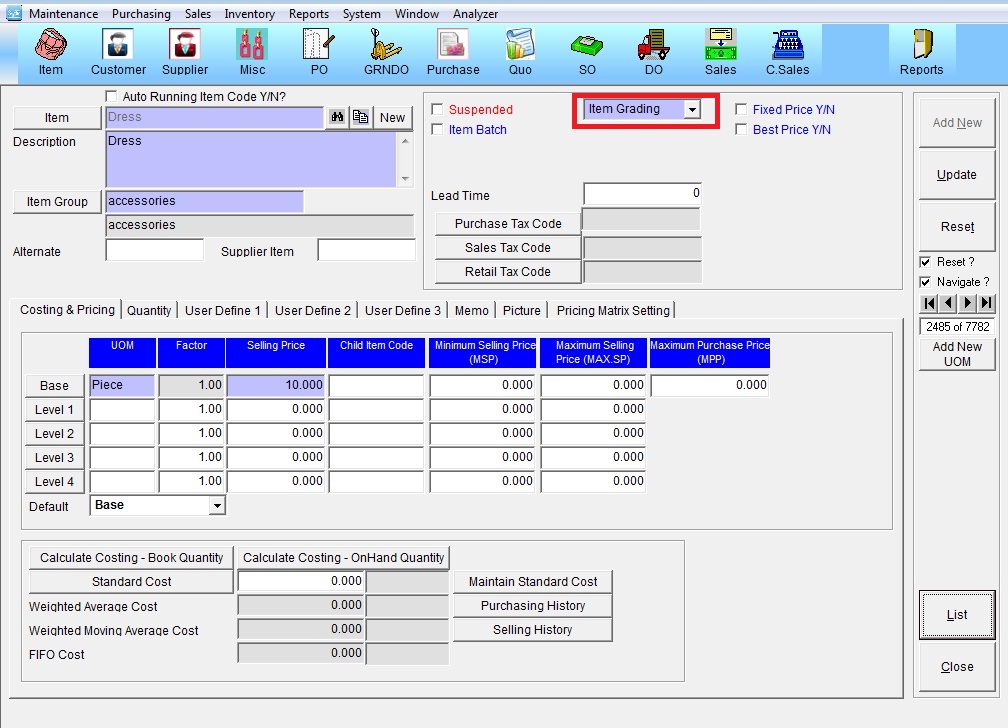Expand the Item Grading dropdown
1008x728 pixels.
click(x=692, y=110)
